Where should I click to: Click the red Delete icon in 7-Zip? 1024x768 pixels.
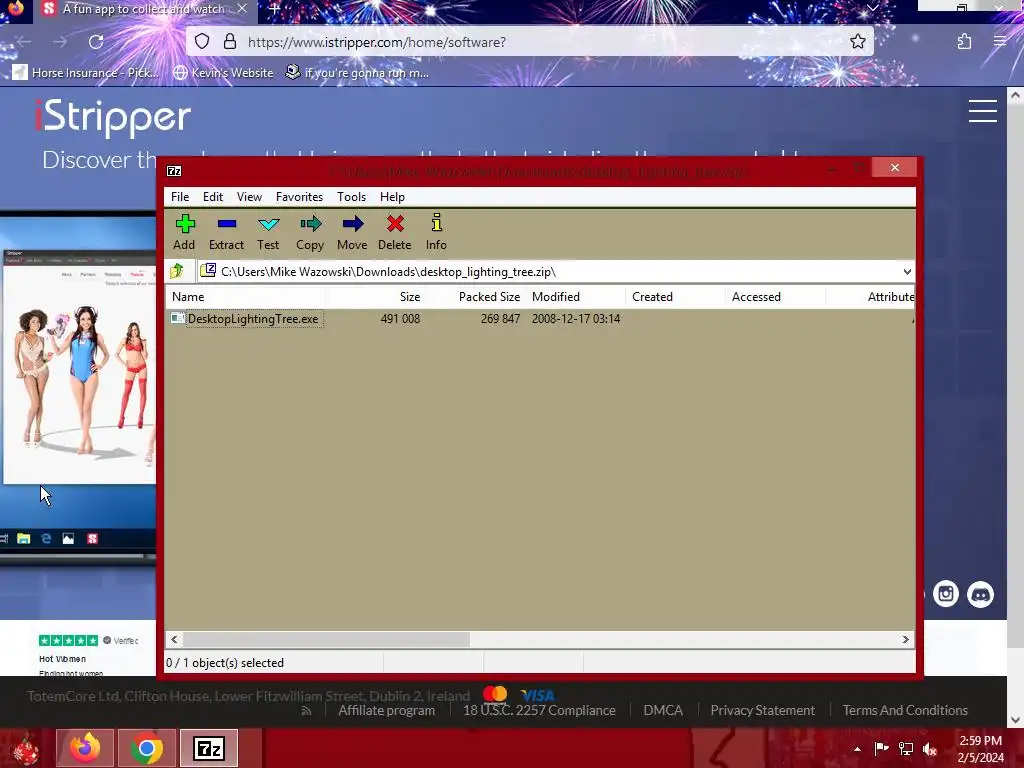(394, 232)
